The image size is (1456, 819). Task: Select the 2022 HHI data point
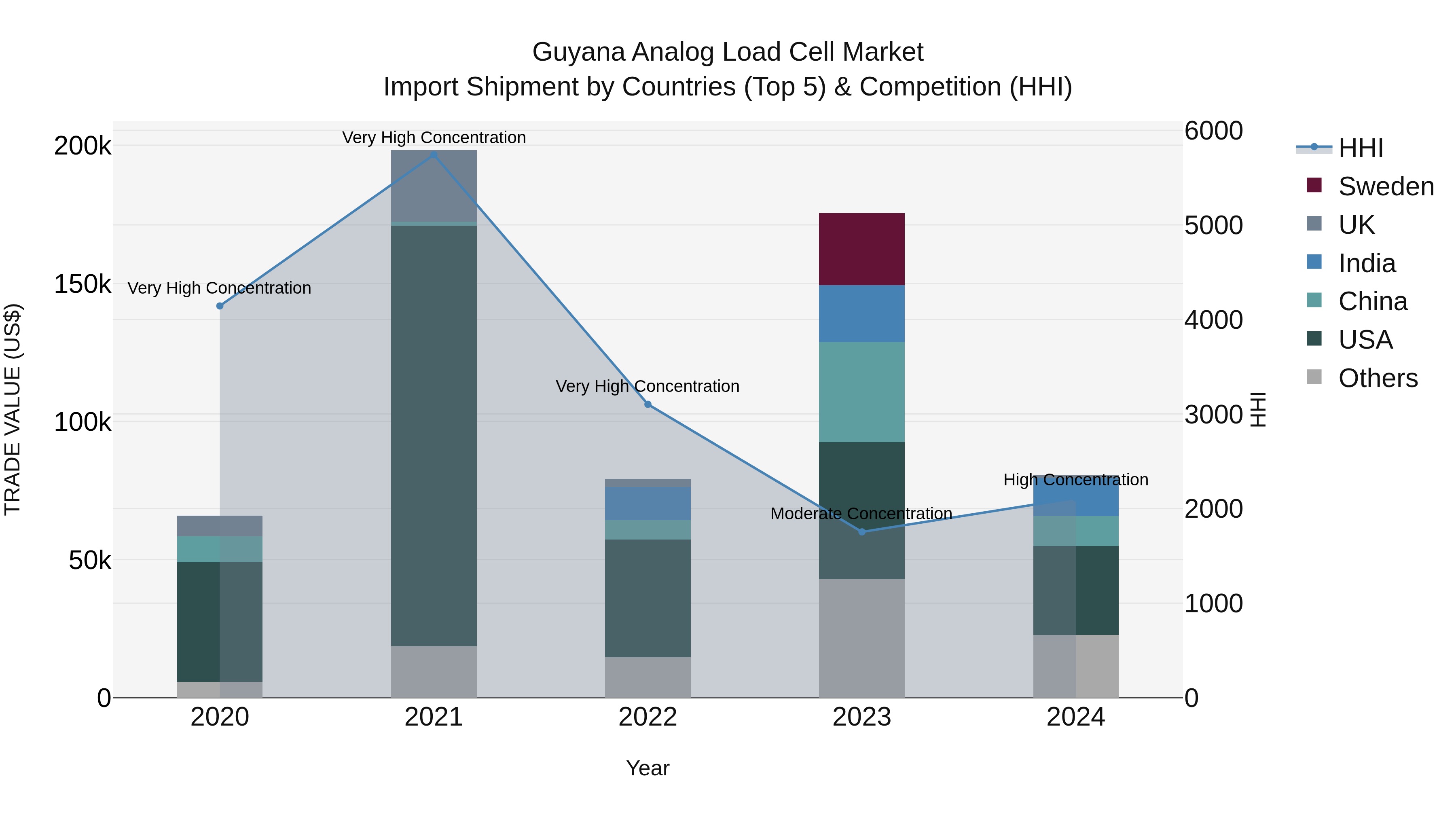648,404
